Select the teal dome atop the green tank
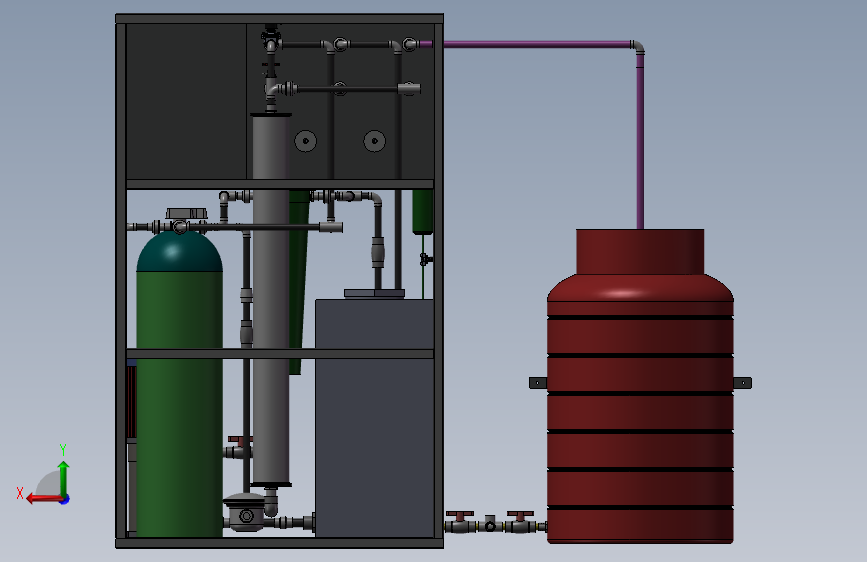Image resolution: width=867 pixels, height=562 pixels. click(x=179, y=252)
